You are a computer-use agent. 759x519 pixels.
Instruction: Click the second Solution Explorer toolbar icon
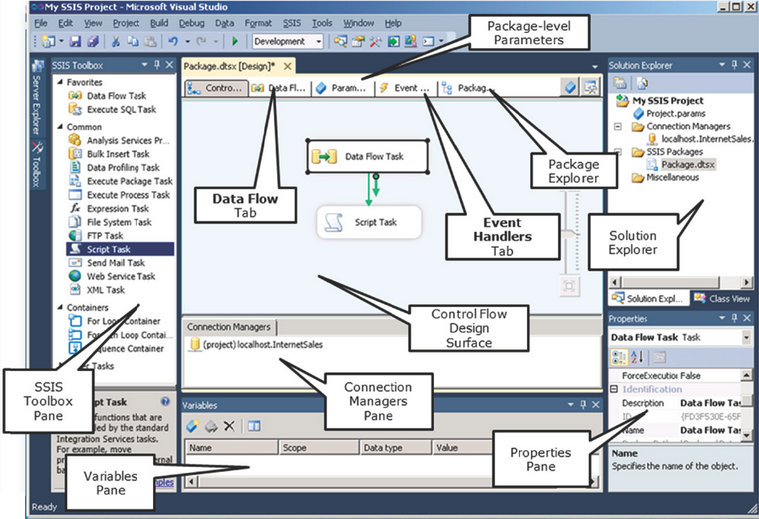[642, 83]
